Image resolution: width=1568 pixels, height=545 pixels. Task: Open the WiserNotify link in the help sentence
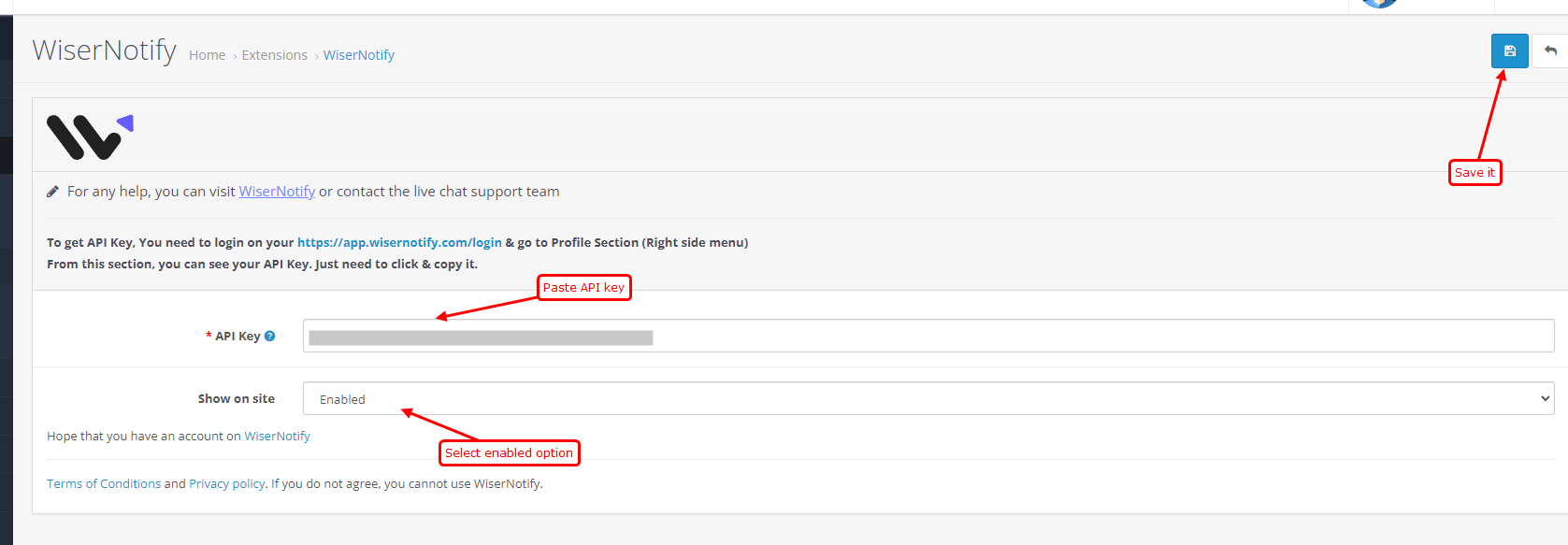pos(277,192)
